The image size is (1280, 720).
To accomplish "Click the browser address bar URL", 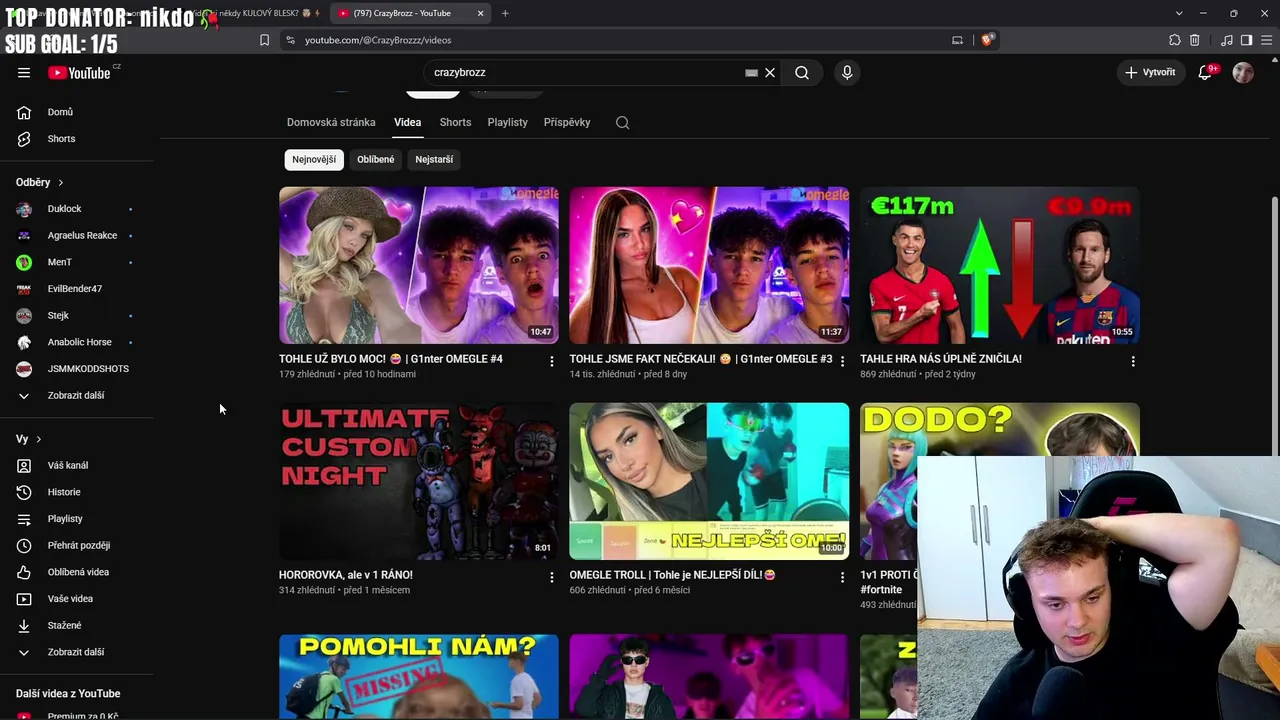I will coord(378,40).
